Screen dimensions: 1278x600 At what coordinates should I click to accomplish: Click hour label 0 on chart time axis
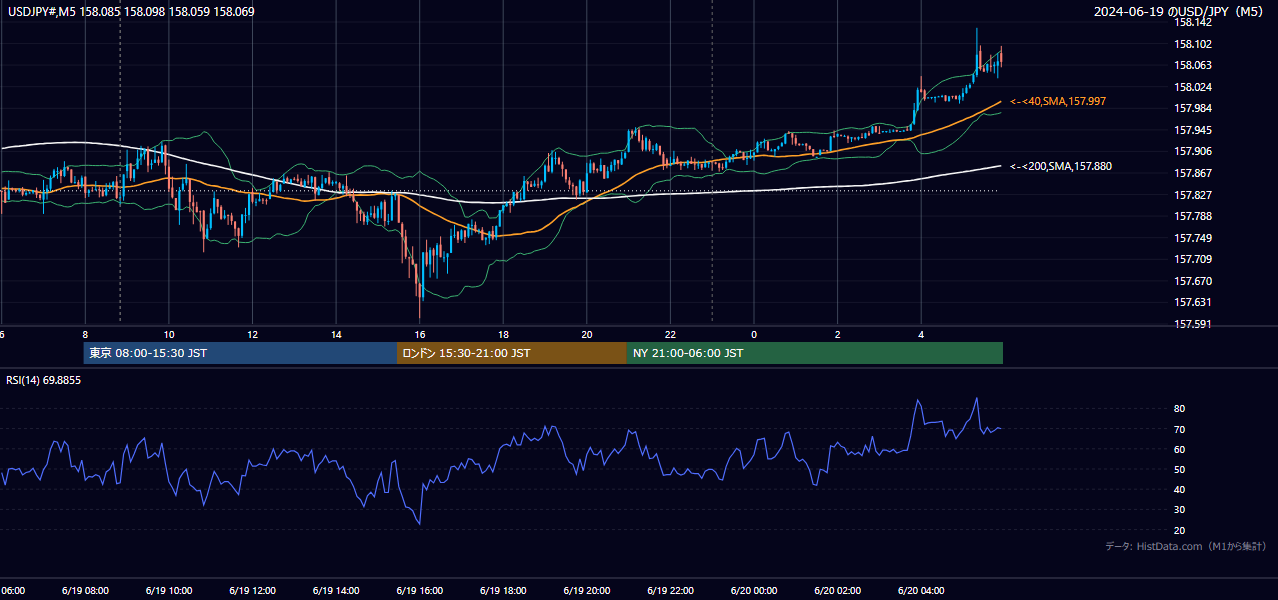(754, 334)
